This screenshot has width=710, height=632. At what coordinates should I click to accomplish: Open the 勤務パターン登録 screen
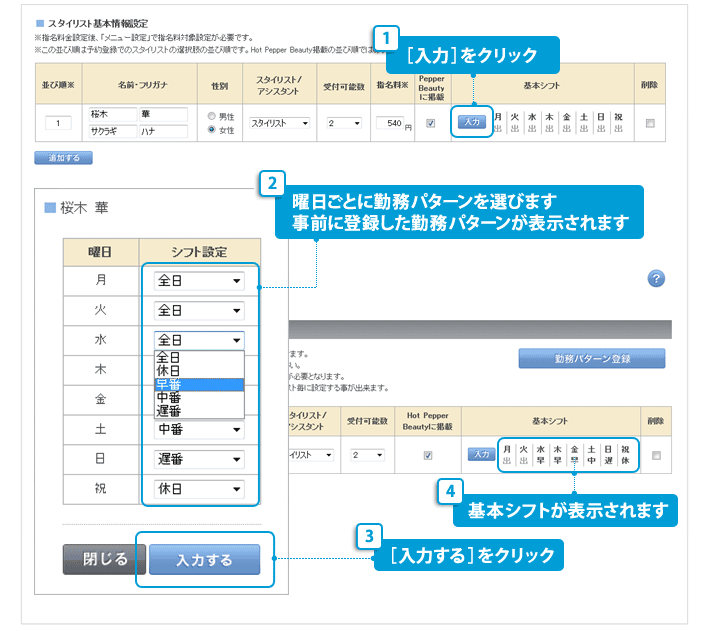(591, 359)
